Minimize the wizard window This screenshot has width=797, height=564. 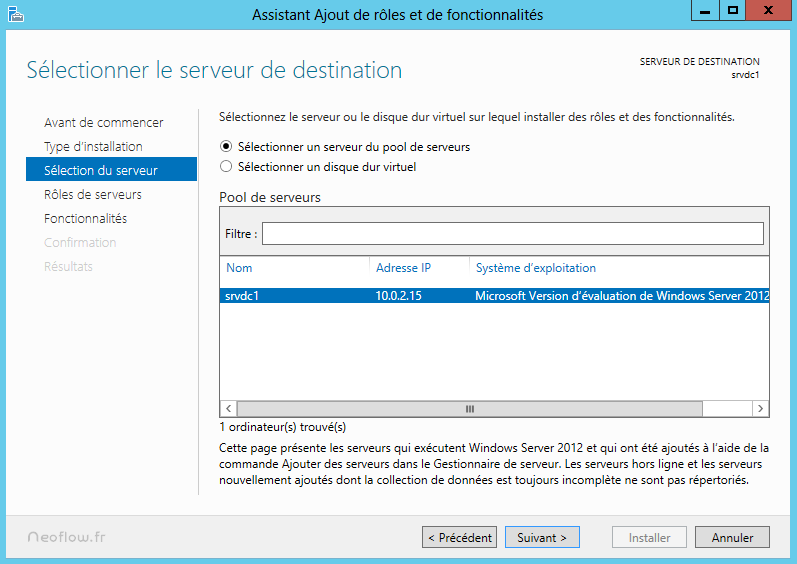coord(706,10)
